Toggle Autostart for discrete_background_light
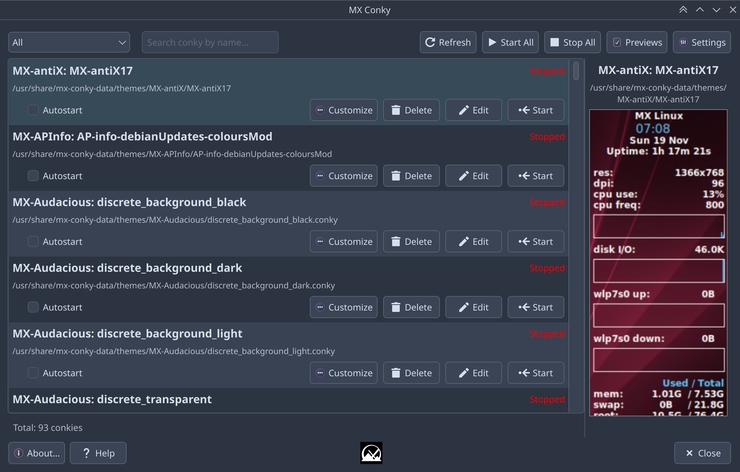This screenshot has height=472, width=740. [x=33, y=373]
